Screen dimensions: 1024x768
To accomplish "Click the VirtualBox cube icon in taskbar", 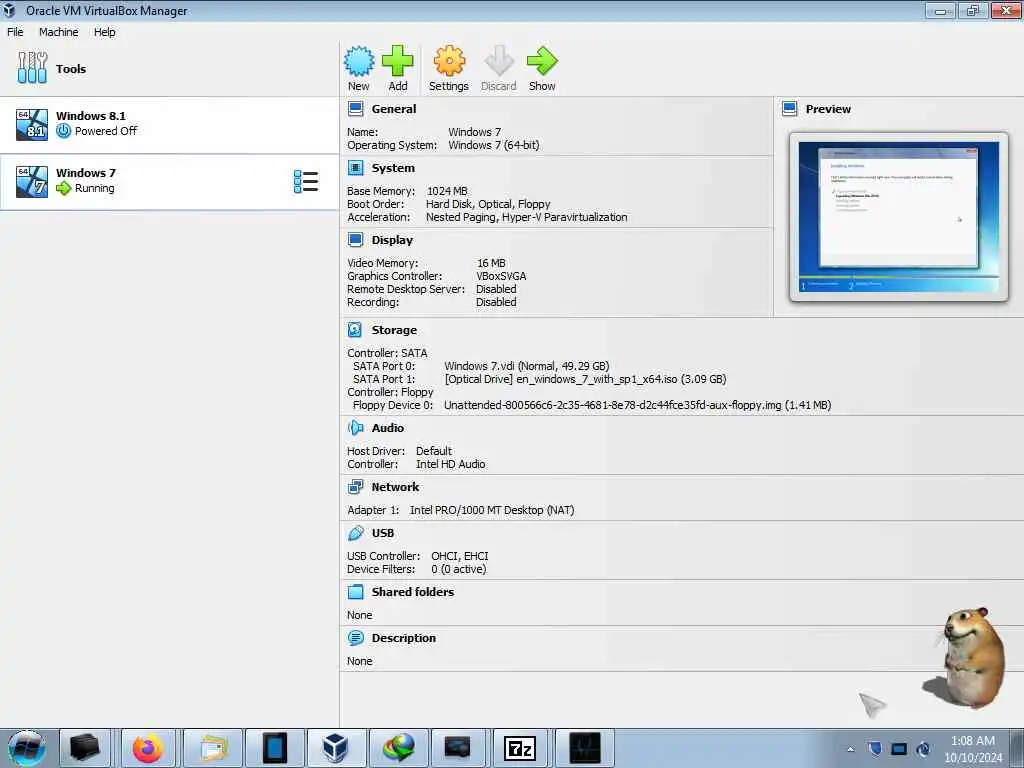I will pyautogui.click(x=336, y=748).
